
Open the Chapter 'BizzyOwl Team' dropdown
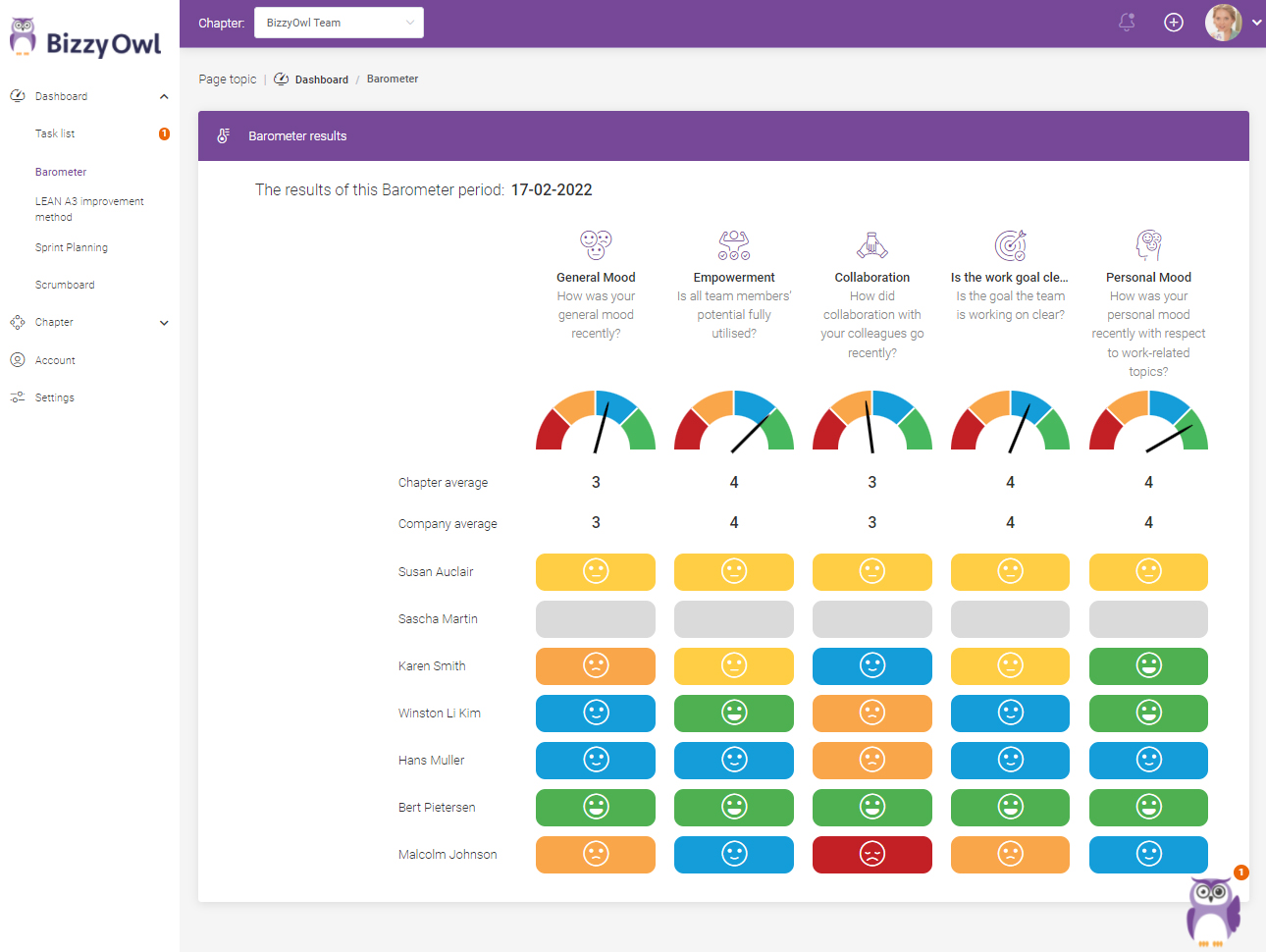[x=339, y=22]
